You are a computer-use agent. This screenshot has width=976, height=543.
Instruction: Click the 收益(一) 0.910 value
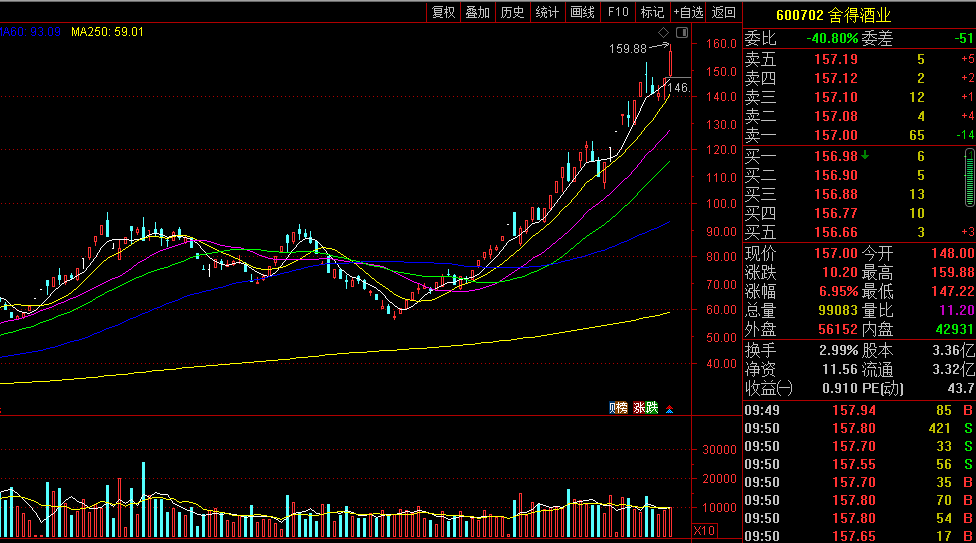840,389
